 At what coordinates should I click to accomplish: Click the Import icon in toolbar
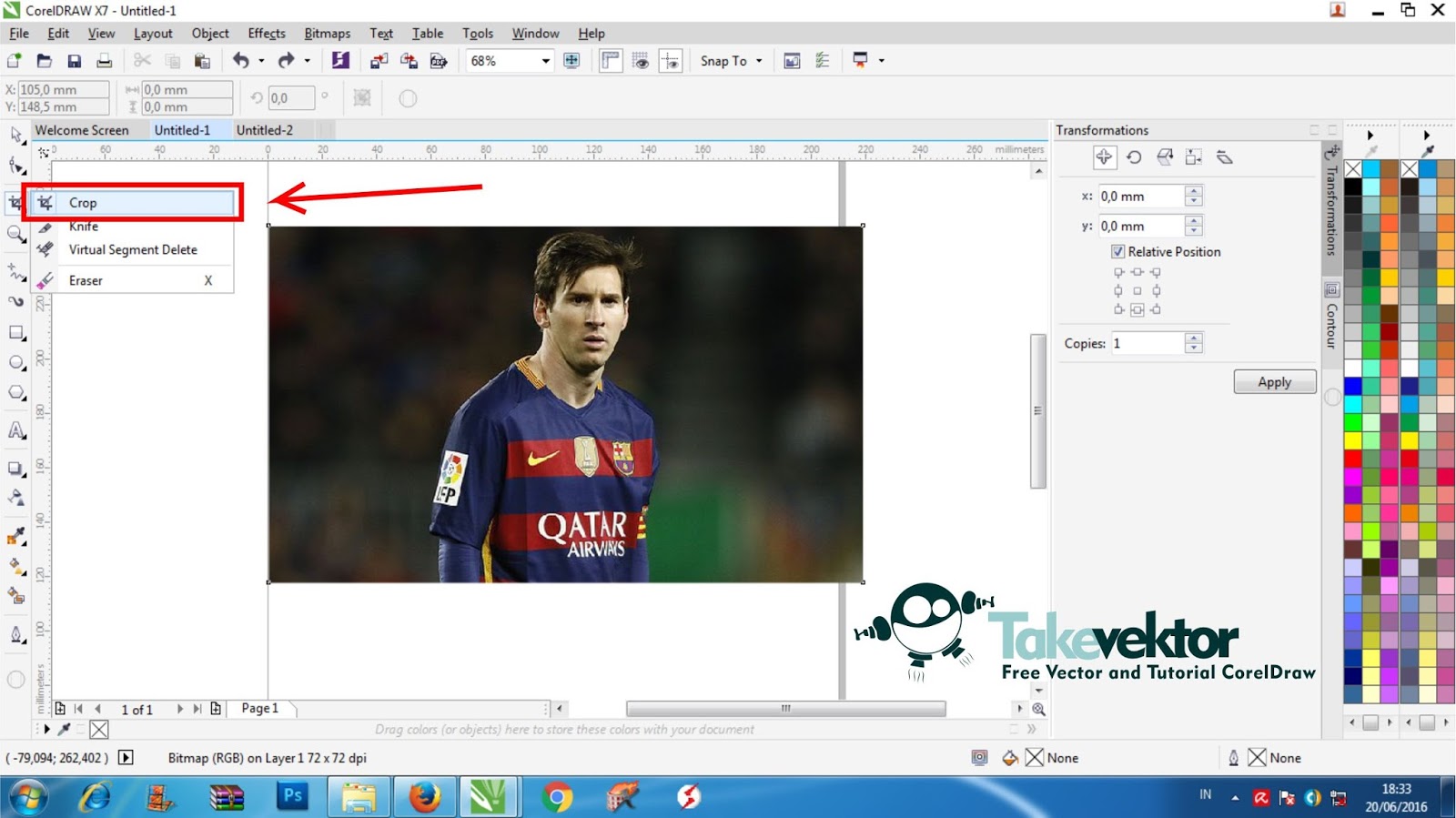[x=379, y=61]
